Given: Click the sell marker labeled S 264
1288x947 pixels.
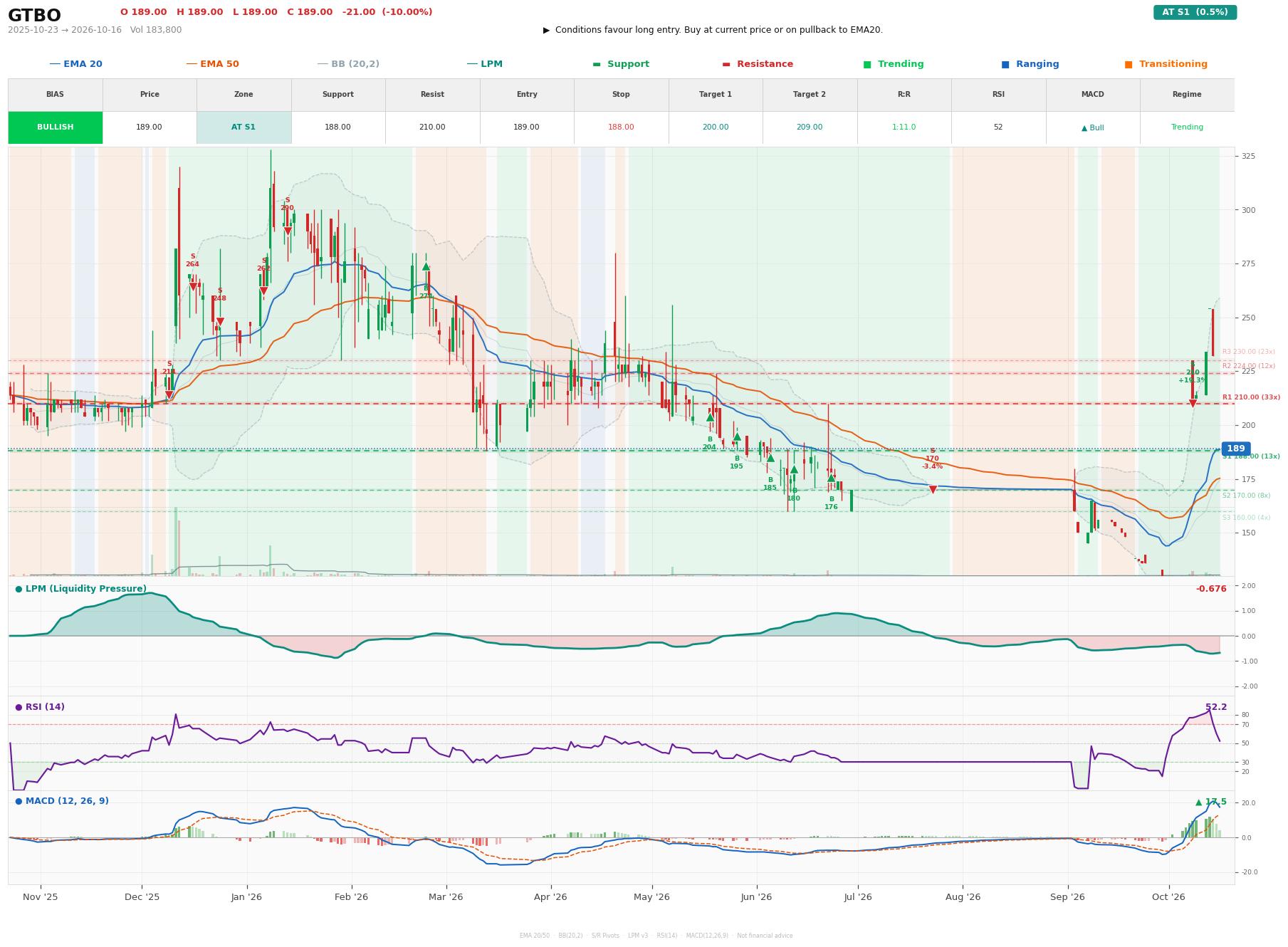Looking at the screenshot, I should [x=193, y=287].
